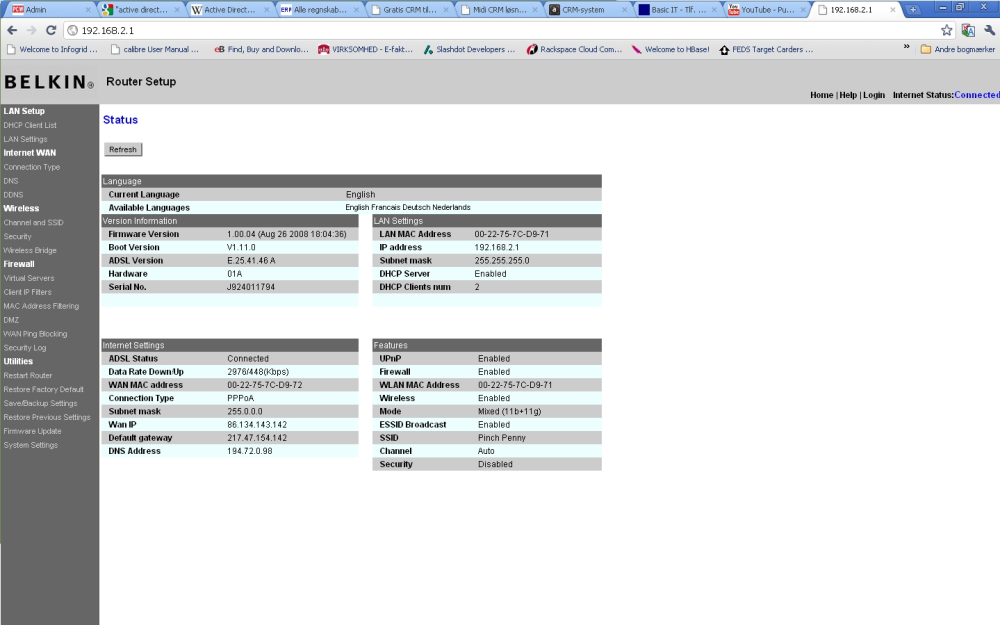Expand hidden bookmarks with the chevron
The width and height of the screenshot is (1000, 625).
point(906,47)
